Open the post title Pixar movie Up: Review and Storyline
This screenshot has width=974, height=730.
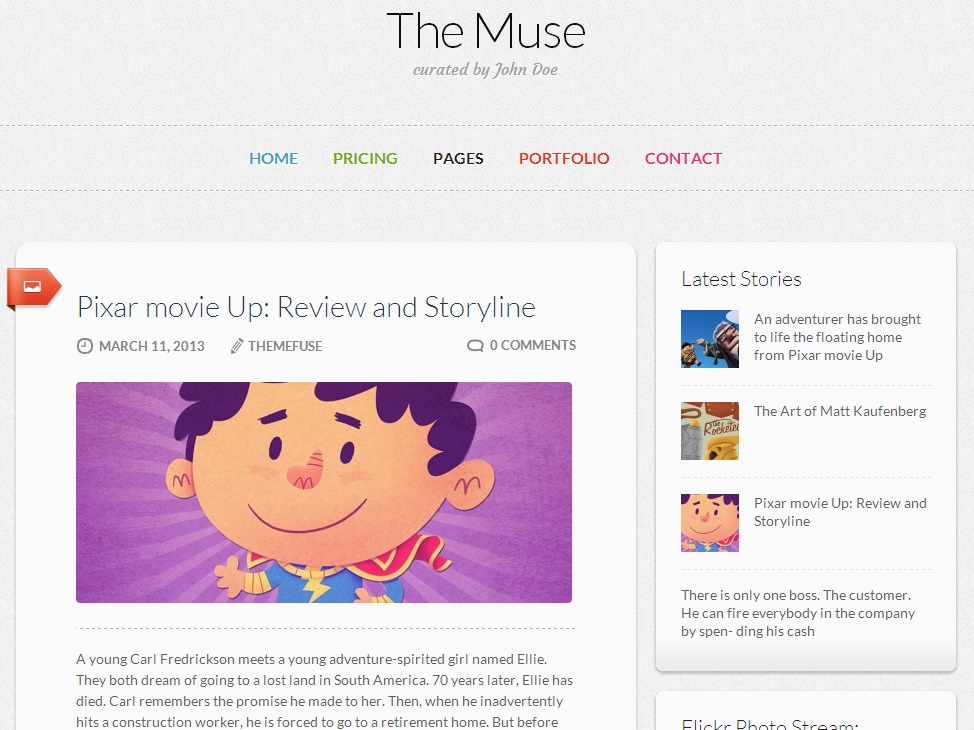[306, 307]
